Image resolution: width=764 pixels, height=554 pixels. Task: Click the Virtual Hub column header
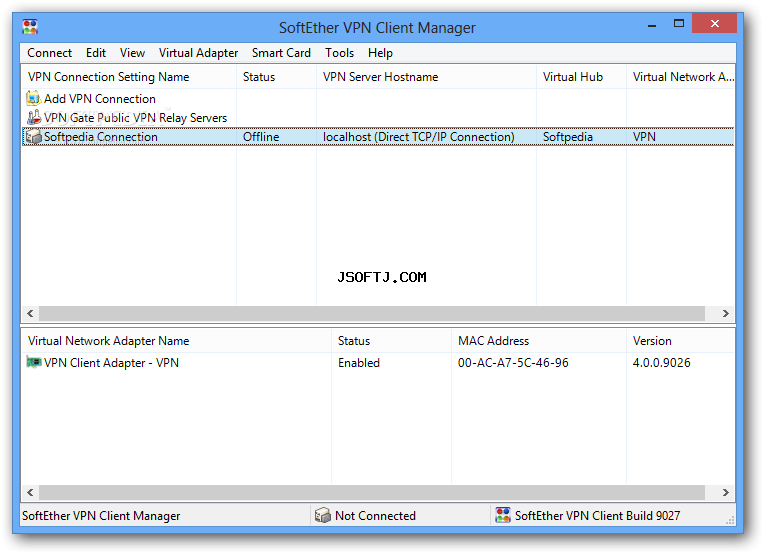[581, 77]
